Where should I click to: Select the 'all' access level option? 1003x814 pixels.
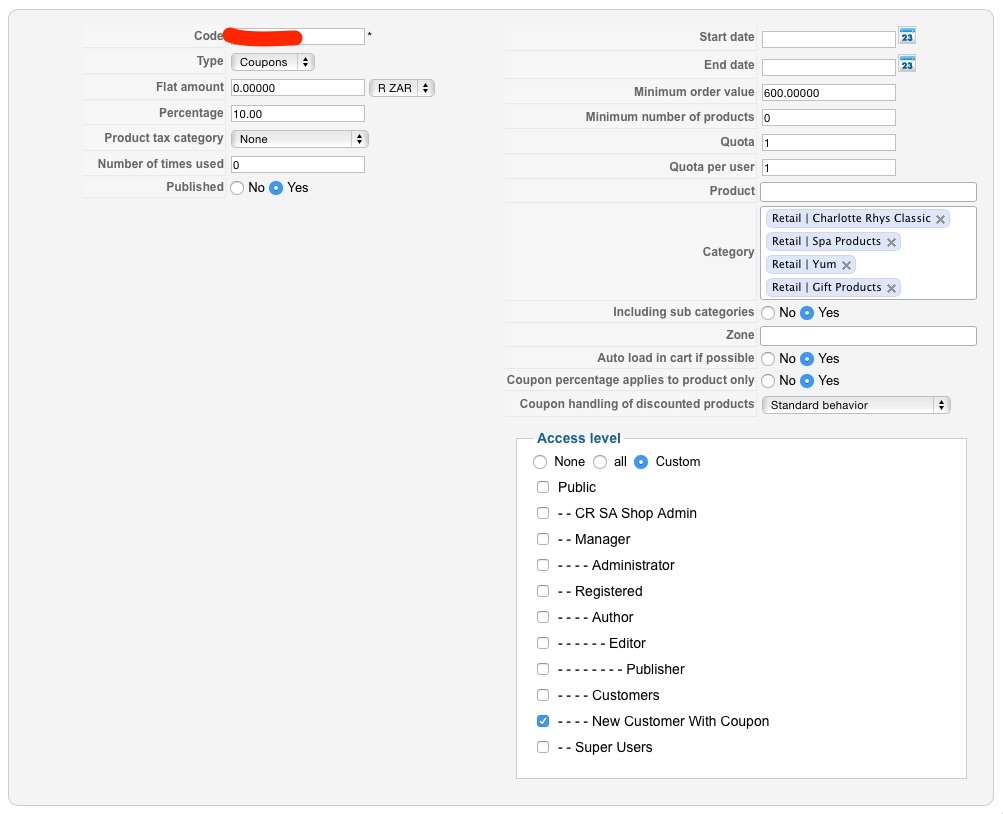point(600,462)
